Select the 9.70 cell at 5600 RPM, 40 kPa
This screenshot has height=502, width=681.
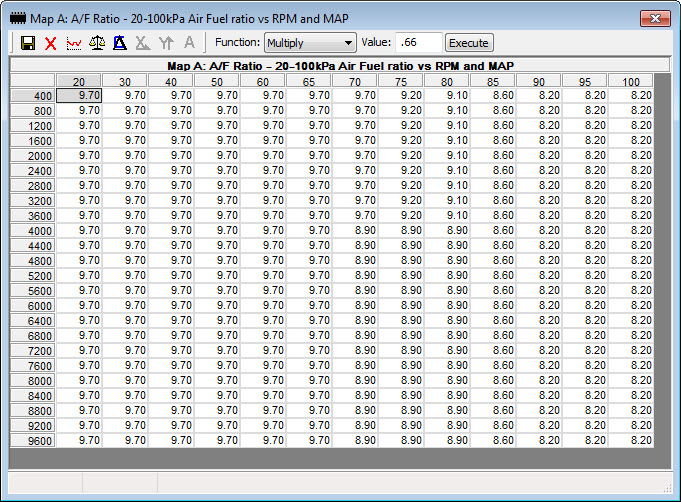[x=171, y=291]
